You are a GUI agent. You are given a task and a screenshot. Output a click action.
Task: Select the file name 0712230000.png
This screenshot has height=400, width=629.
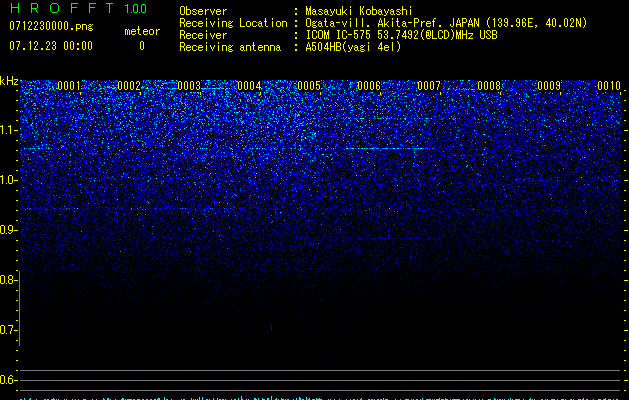[51, 26]
